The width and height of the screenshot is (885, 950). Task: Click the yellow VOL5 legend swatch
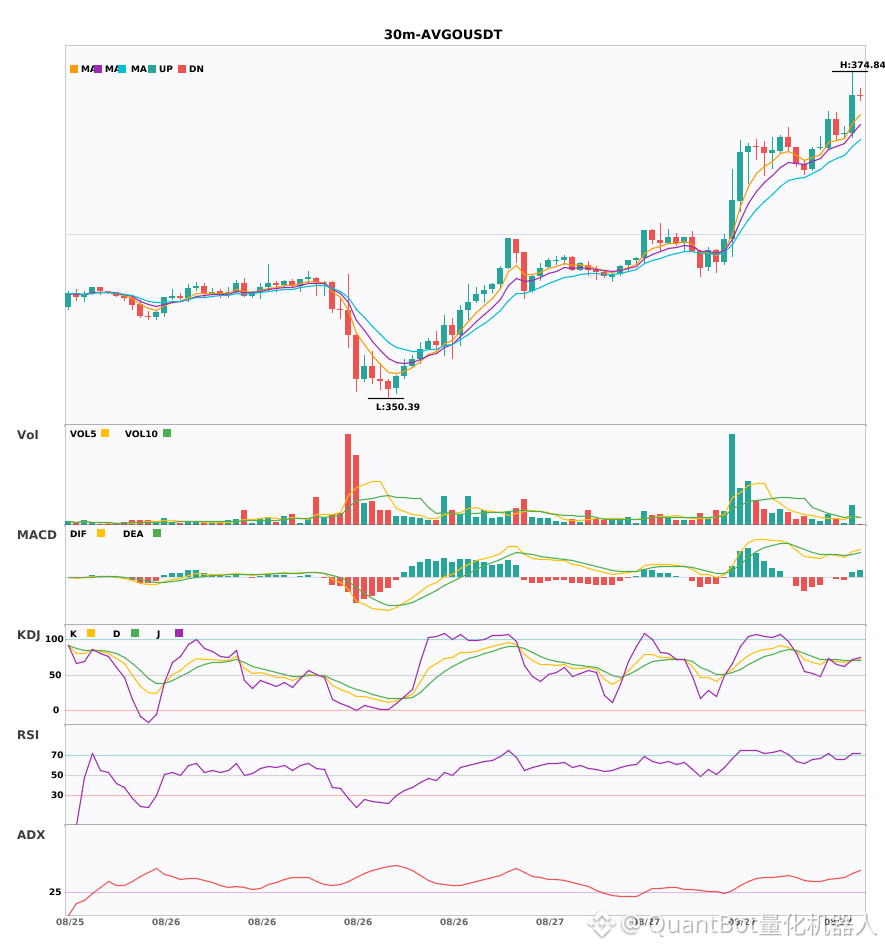(x=105, y=433)
